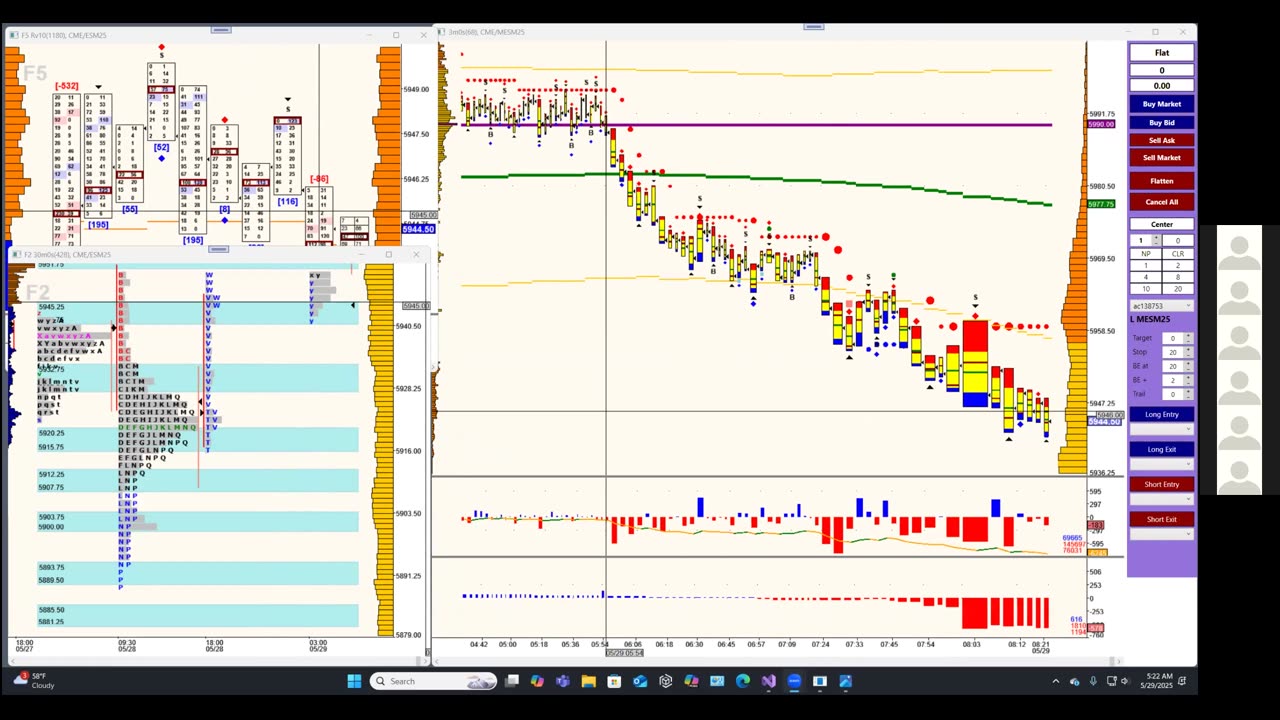Image resolution: width=1280 pixels, height=720 pixels.
Task: Open the dropdown under Short Exit
Action: (1161, 534)
